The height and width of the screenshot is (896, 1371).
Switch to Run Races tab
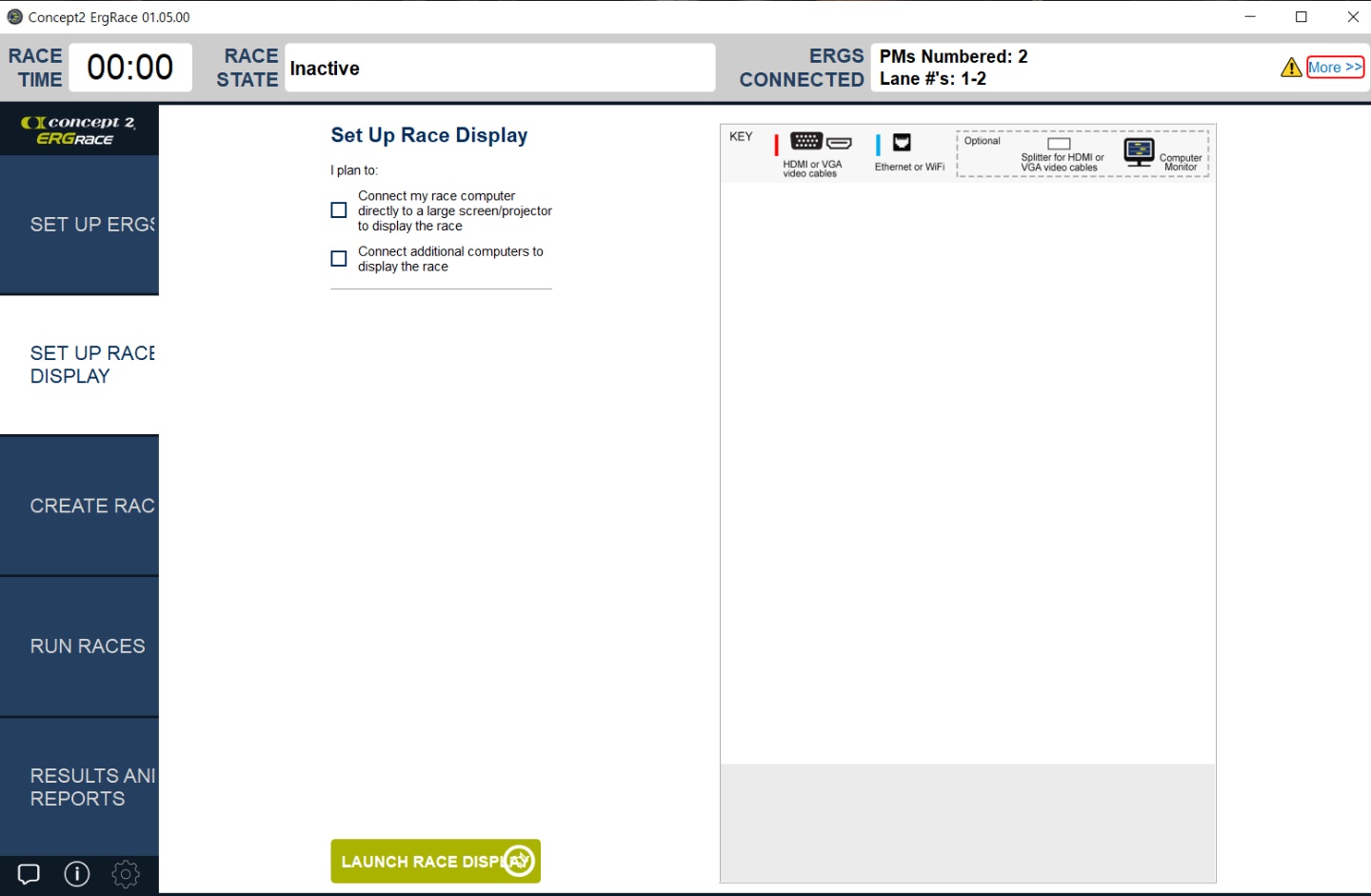click(79, 647)
